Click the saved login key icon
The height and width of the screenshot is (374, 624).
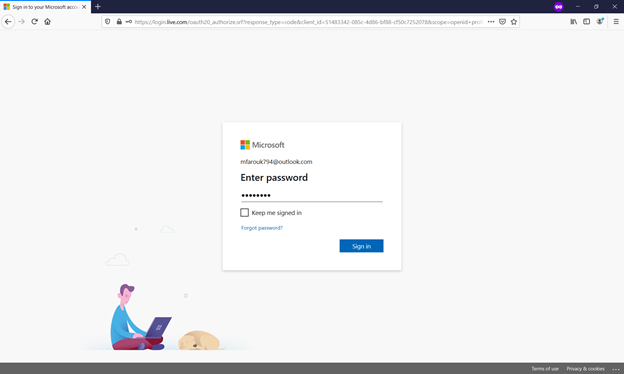[129, 21]
